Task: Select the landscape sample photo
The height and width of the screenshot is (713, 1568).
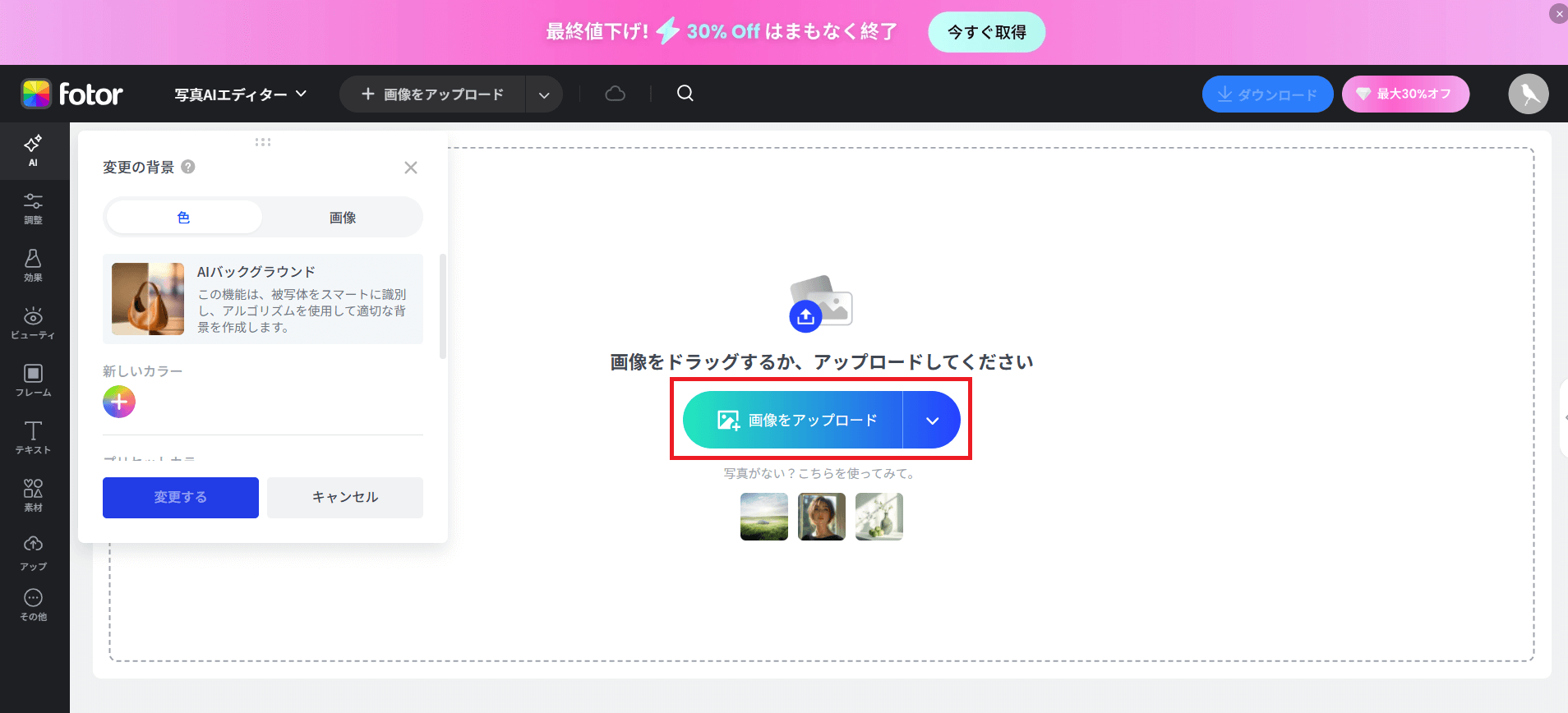Action: (764, 517)
